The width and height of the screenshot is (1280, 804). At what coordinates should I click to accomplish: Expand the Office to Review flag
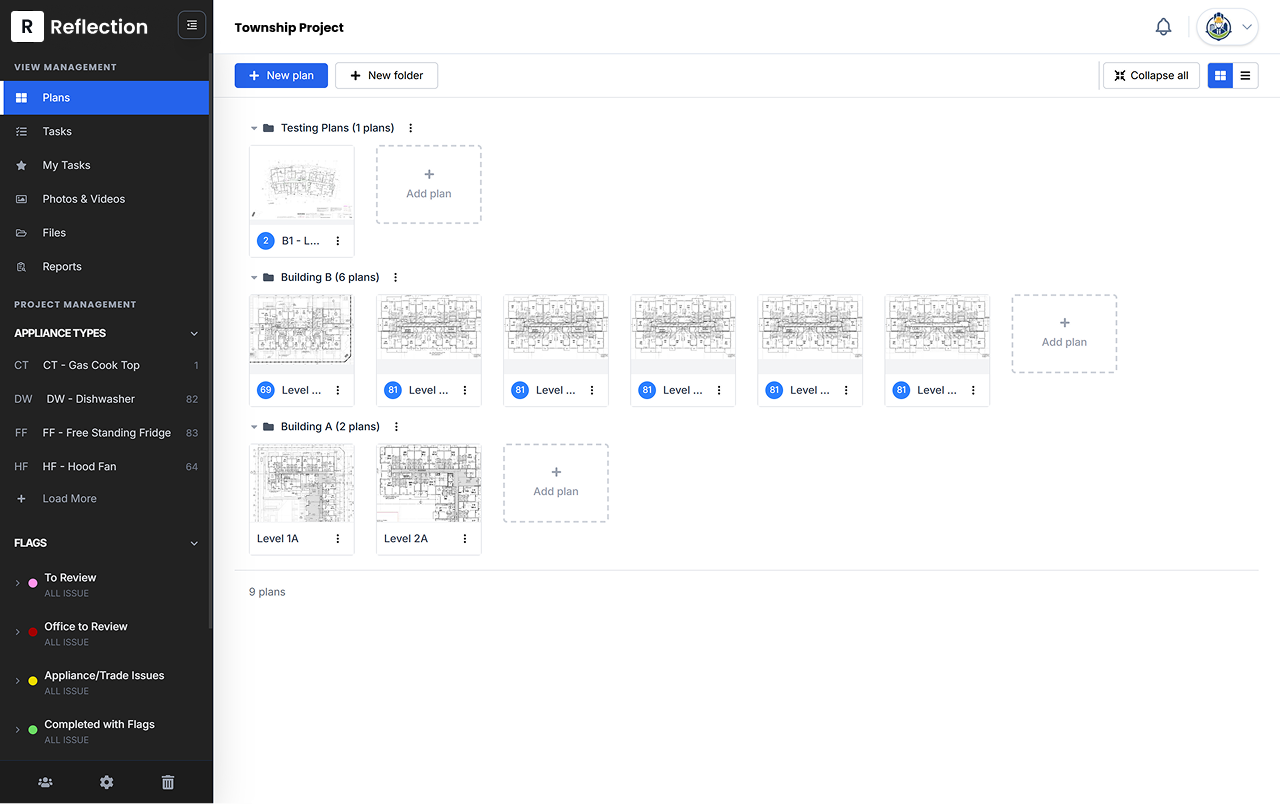tap(18, 632)
